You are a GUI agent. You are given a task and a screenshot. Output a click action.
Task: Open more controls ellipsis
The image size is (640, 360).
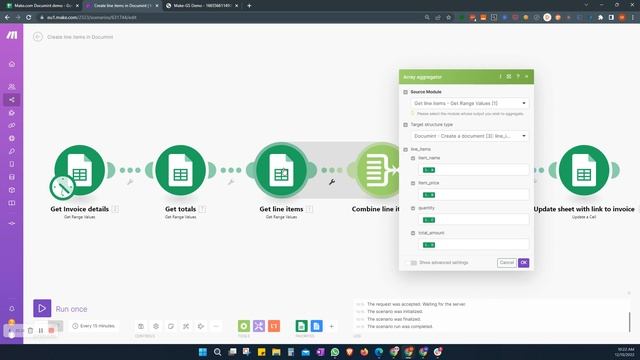tap(216, 326)
